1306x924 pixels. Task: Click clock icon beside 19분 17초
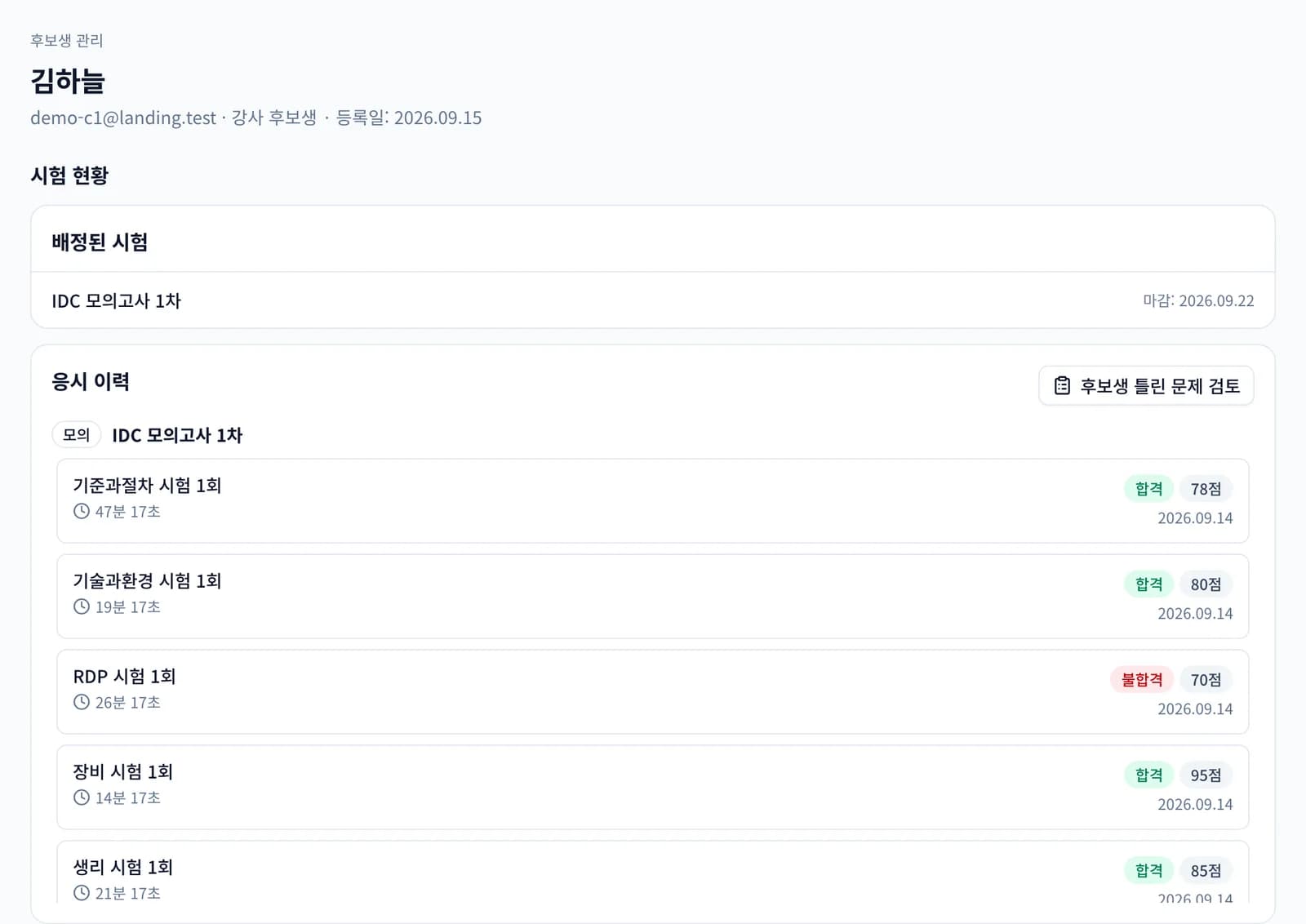(x=82, y=607)
